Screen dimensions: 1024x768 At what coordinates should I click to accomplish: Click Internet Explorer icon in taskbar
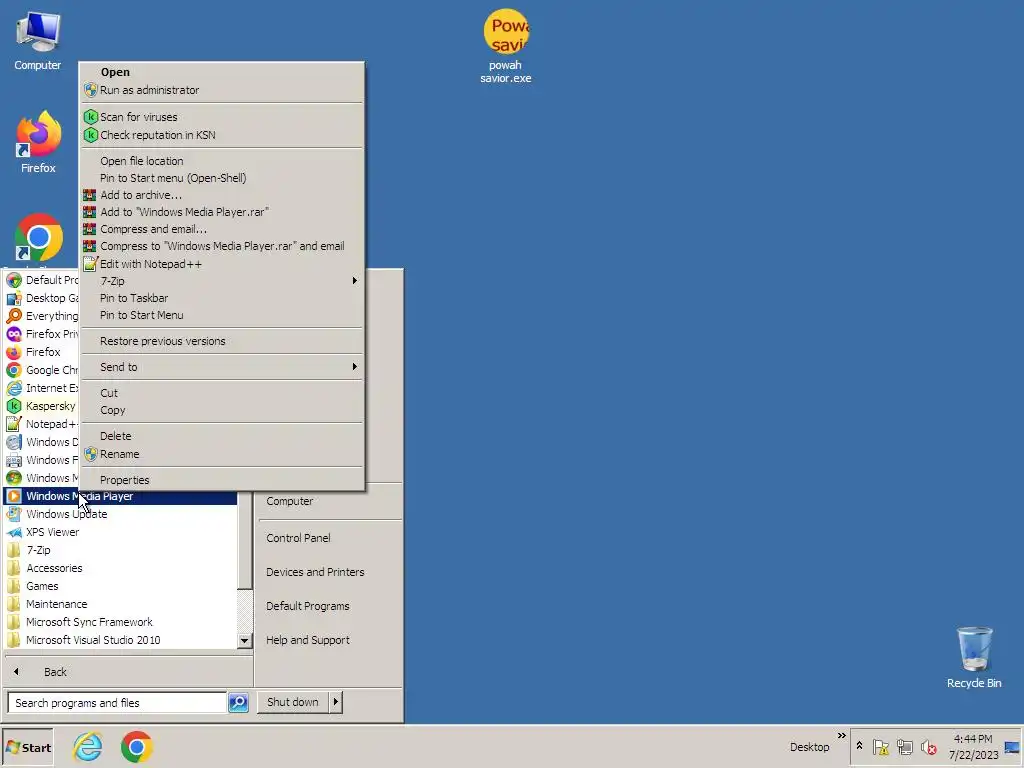pos(88,746)
